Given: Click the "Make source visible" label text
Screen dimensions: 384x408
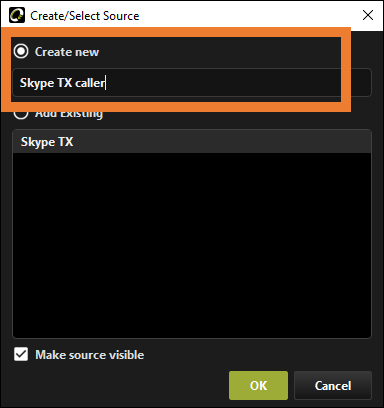Looking at the screenshot, I should point(90,355).
